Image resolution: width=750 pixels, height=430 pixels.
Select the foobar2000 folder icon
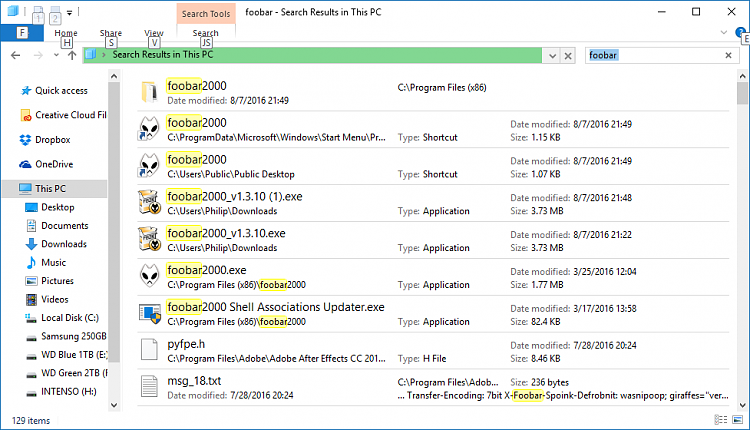(x=149, y=91)
